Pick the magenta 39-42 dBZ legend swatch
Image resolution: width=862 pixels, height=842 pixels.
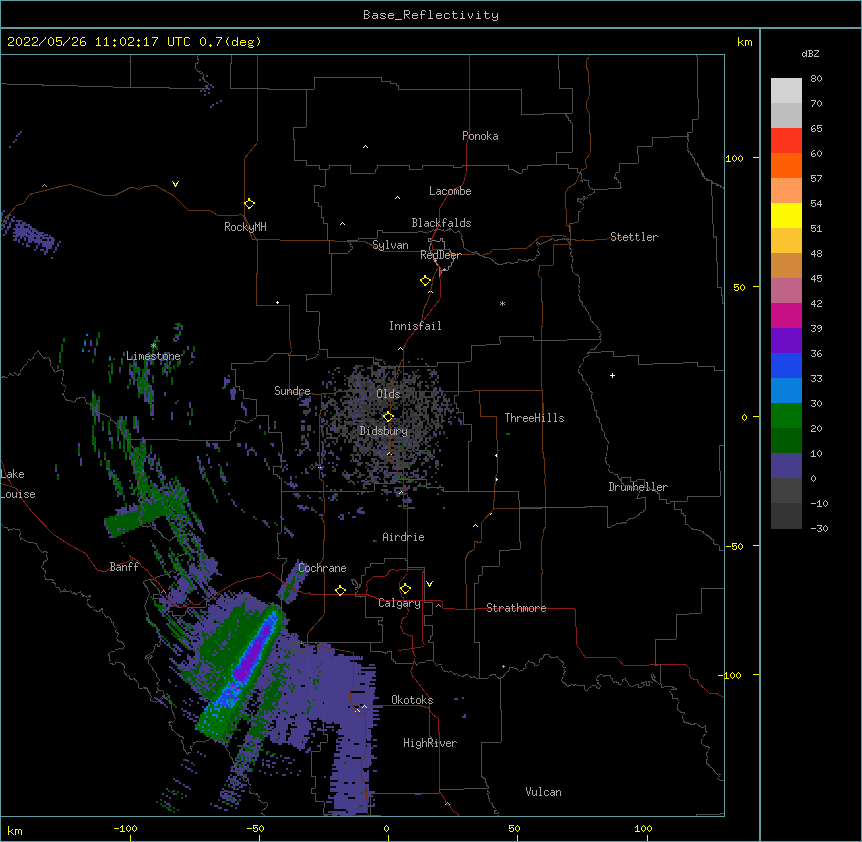(x=786, y=315)
